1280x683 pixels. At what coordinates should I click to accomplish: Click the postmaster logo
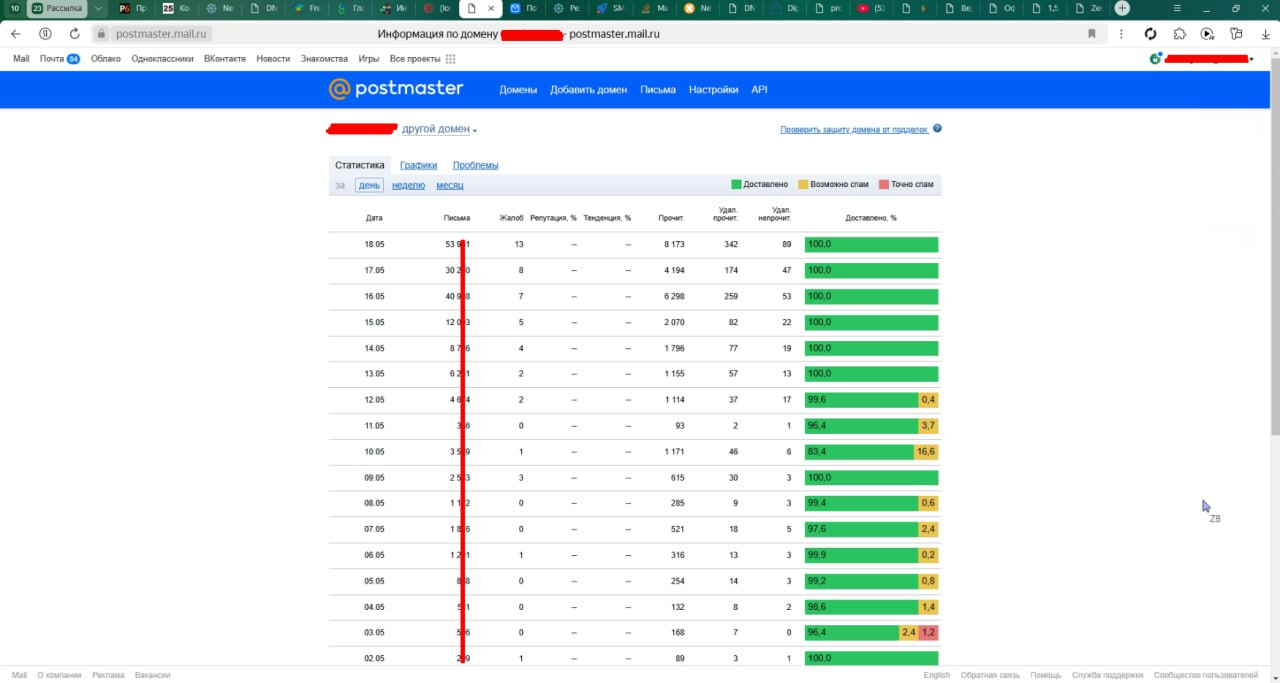click(396, 89)
